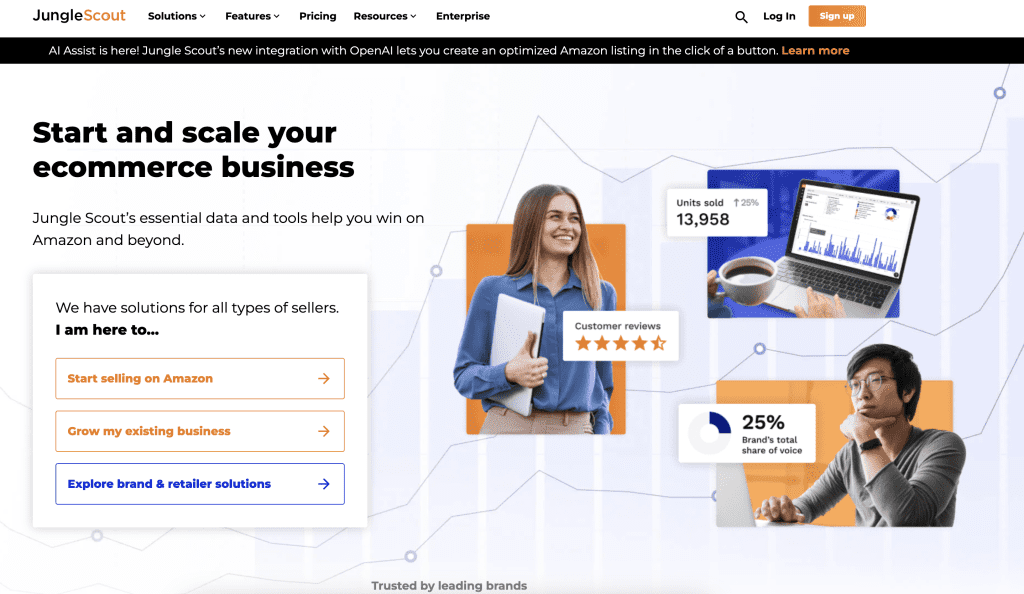1024x594 pixels.
Task: Select Start selling on Amazon option
Action: click(200, 379)
